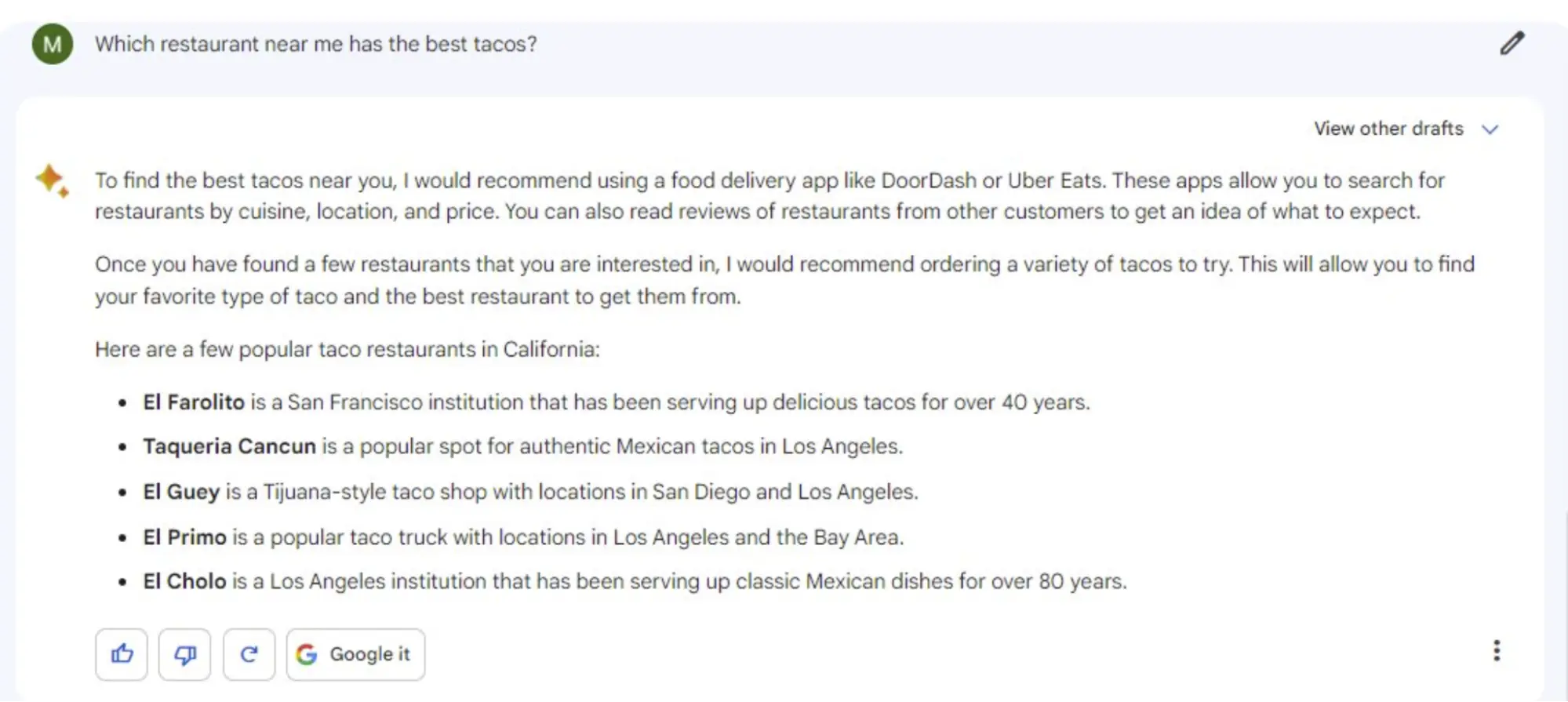
Task: Select the bolded "El Cholo" name
Action: coord(187,581)
